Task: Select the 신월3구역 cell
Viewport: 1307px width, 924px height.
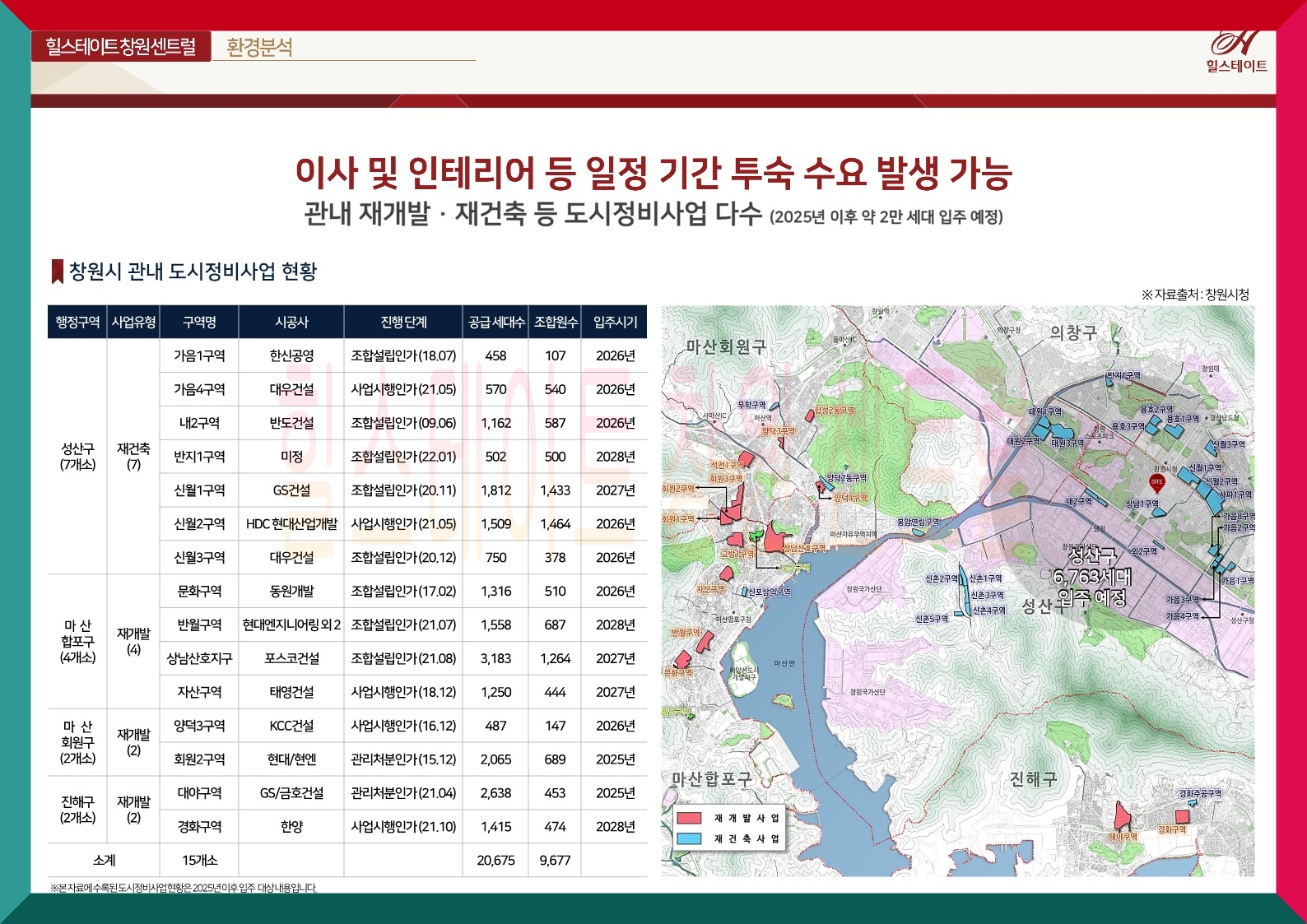Action: coord(199,558)
